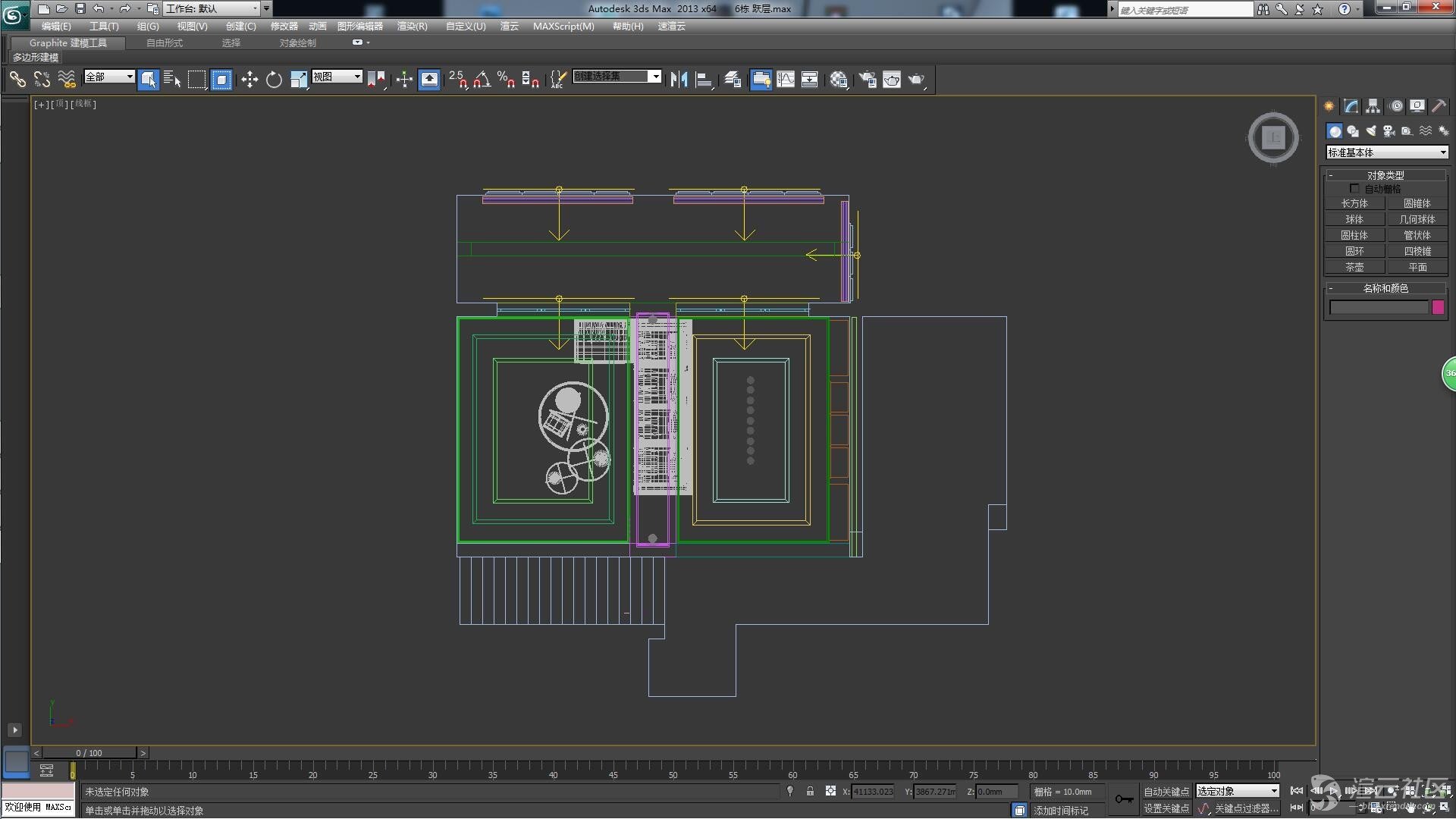Select the Link tool icon
The width and height of the screenshot is (1456, 819).
pyautogui.click(x=17, y=80)
